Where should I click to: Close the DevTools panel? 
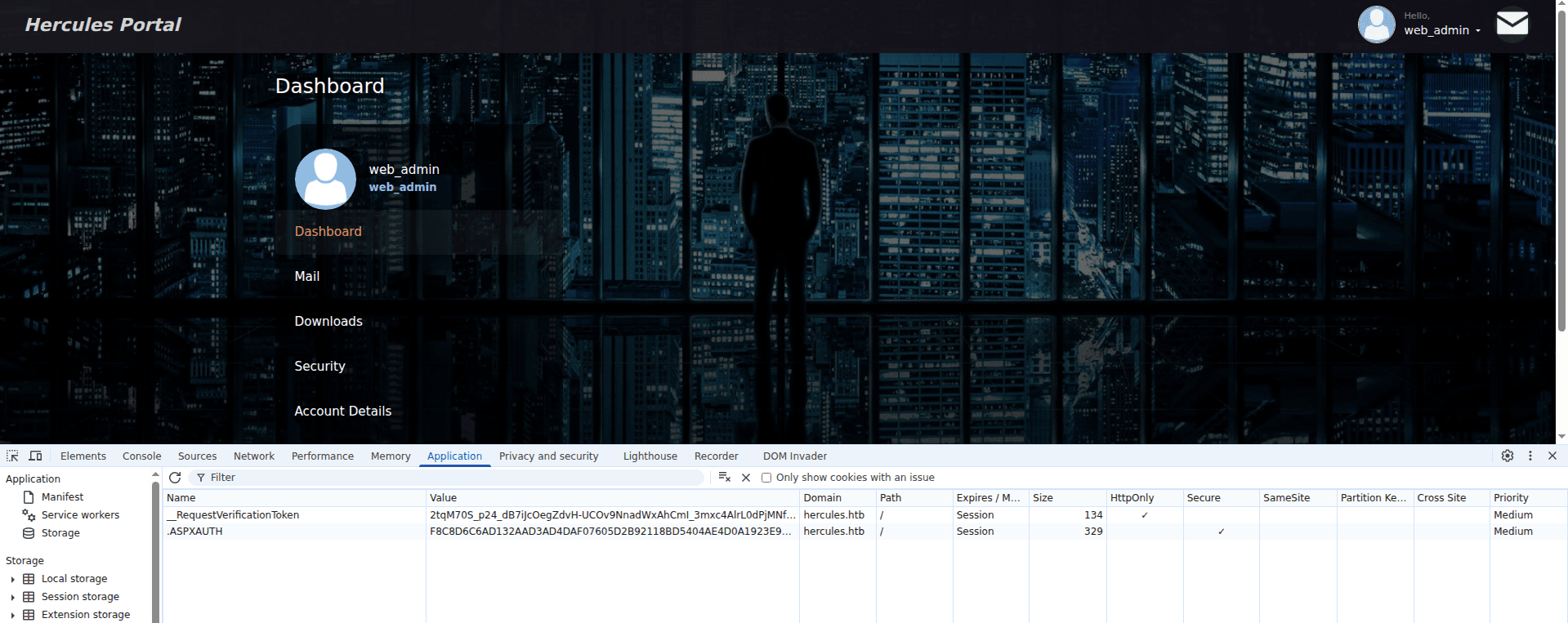coord(1552,456)
